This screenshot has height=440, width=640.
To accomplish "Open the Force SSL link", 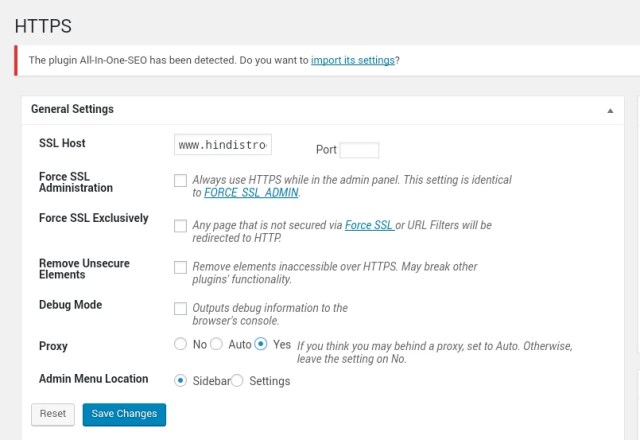I will tap(369, 225).
